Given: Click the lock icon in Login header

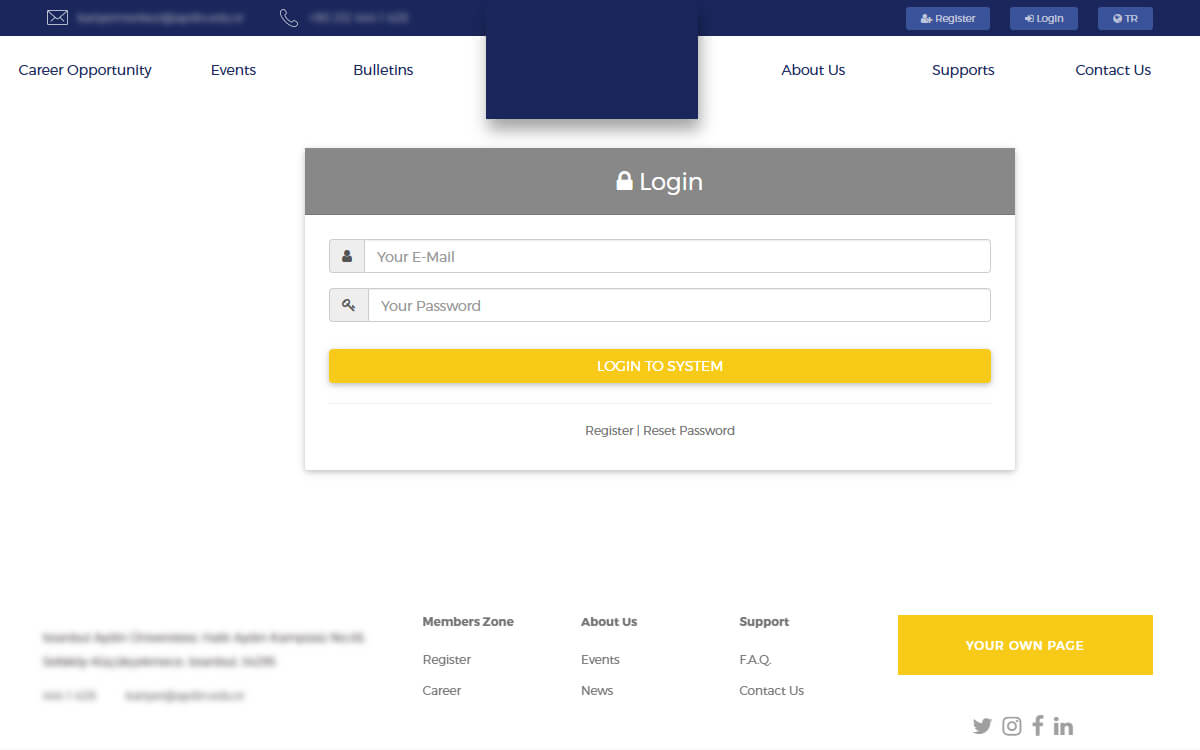Looking at the screenshot, I should (624, 181).
